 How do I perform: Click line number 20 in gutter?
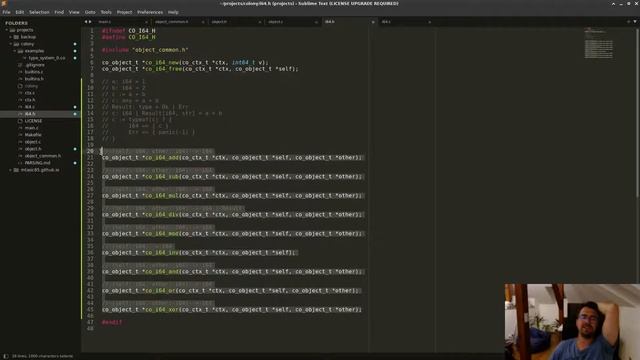coord(90,151)
